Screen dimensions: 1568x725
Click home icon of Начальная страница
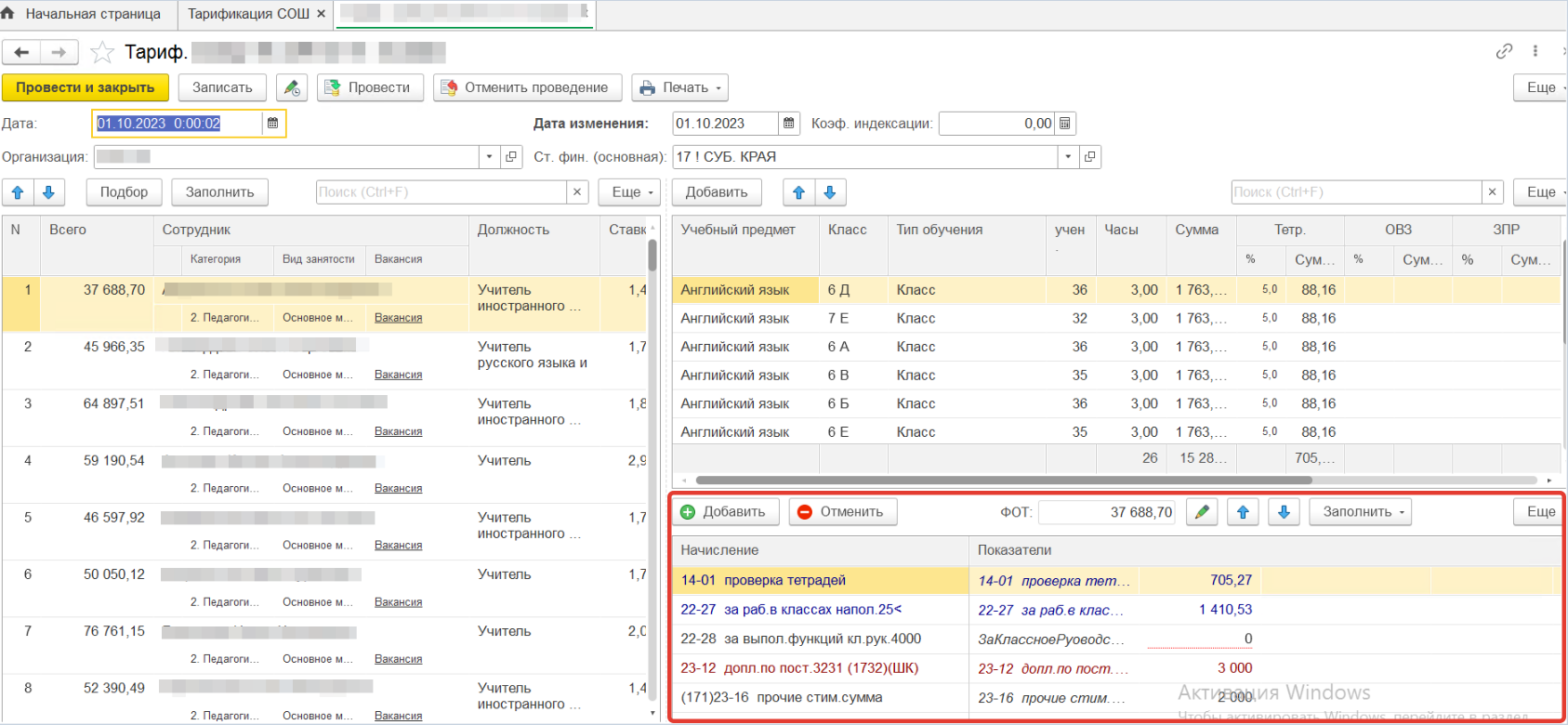tap(8, 13)
